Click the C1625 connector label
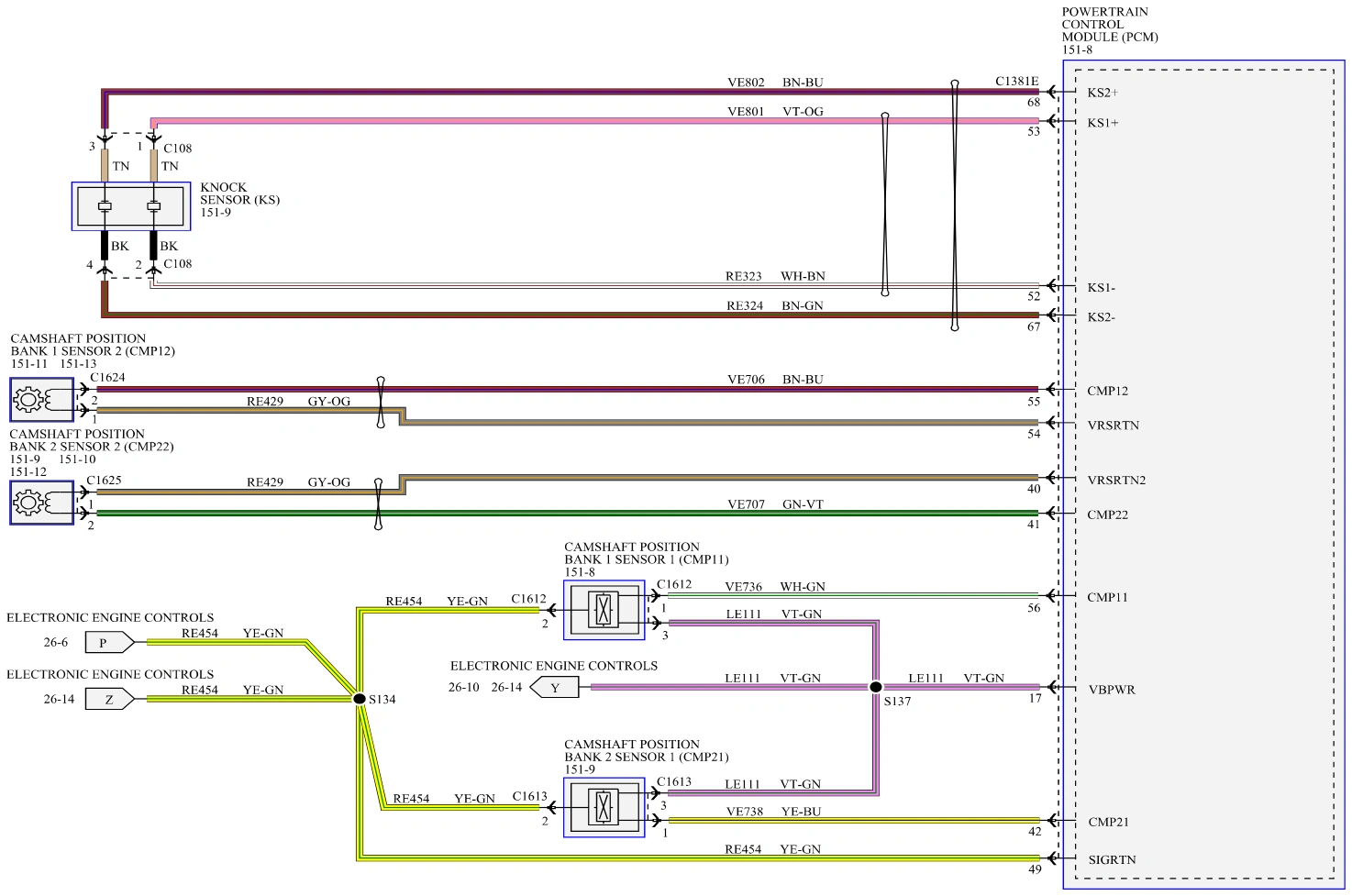Screen dimensions: 1352x896 [104, 481]
